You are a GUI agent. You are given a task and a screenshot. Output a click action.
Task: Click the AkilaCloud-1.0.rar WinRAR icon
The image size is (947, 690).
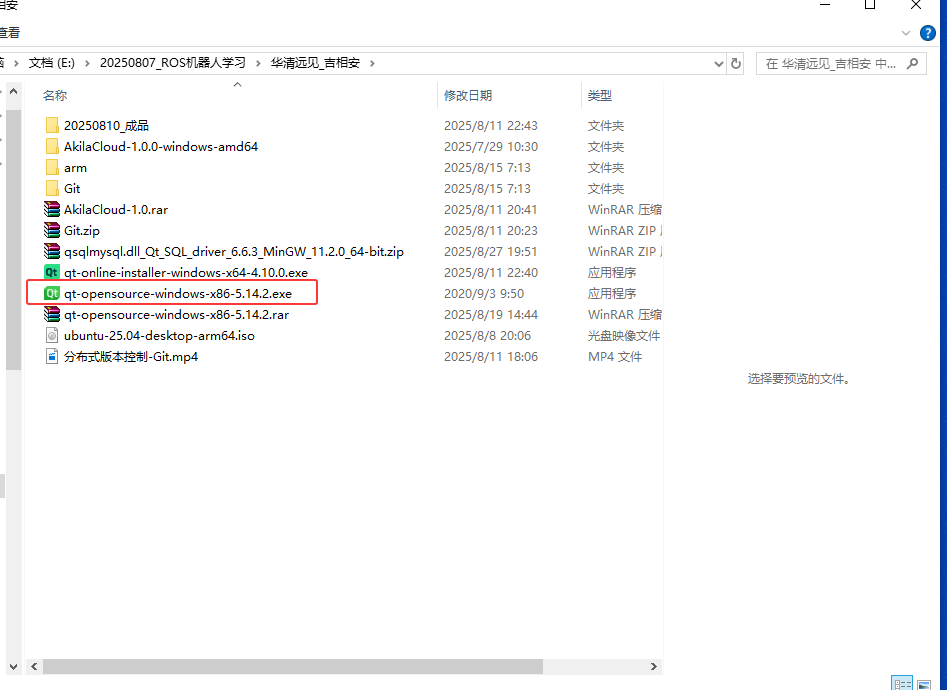click(52, 209)
